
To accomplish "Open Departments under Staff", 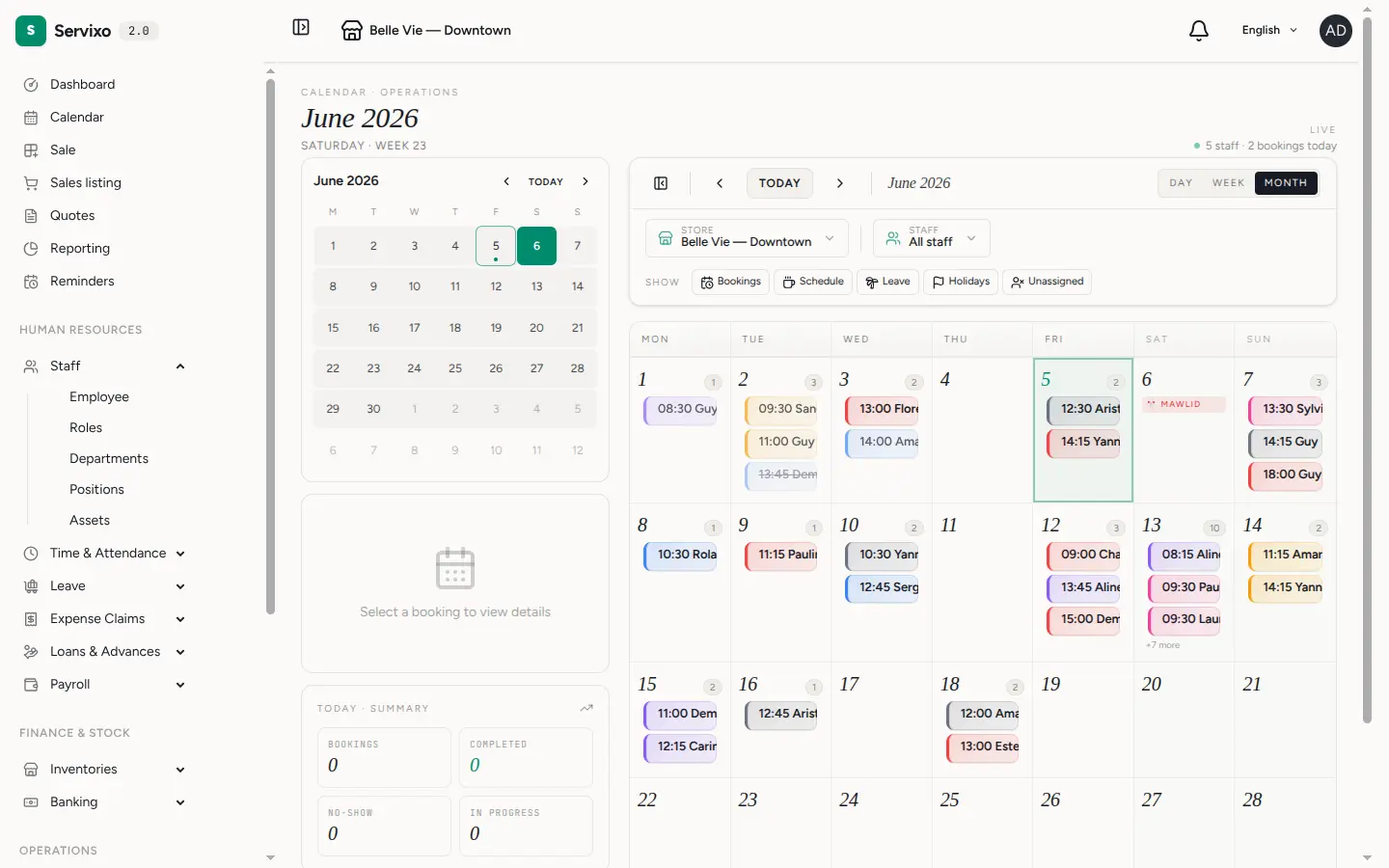I will tap(109, 459).
